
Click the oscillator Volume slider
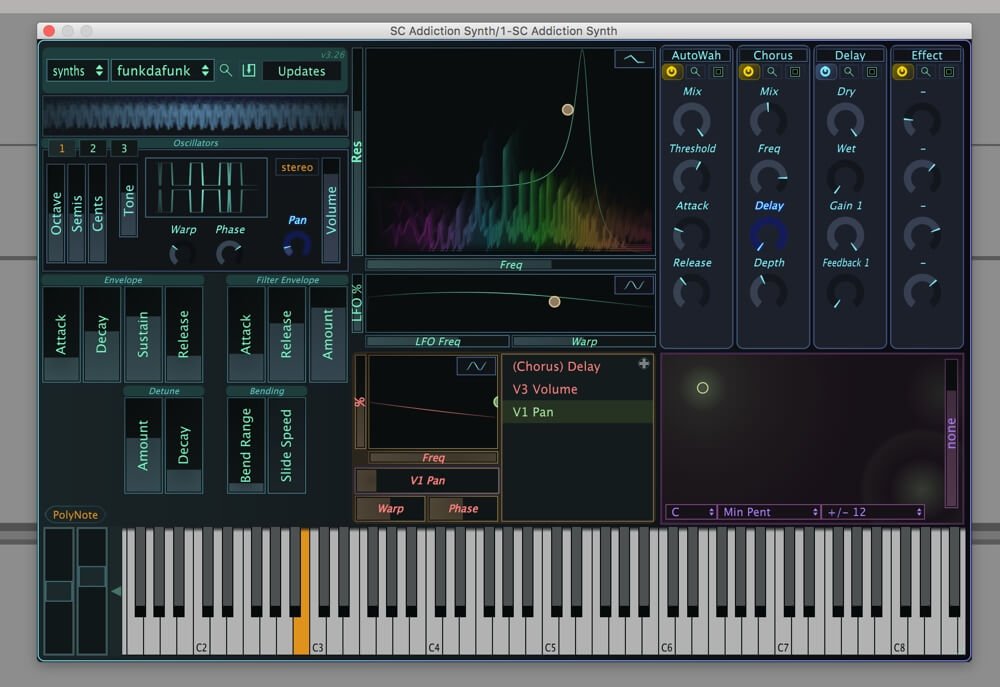click(331, 210)
